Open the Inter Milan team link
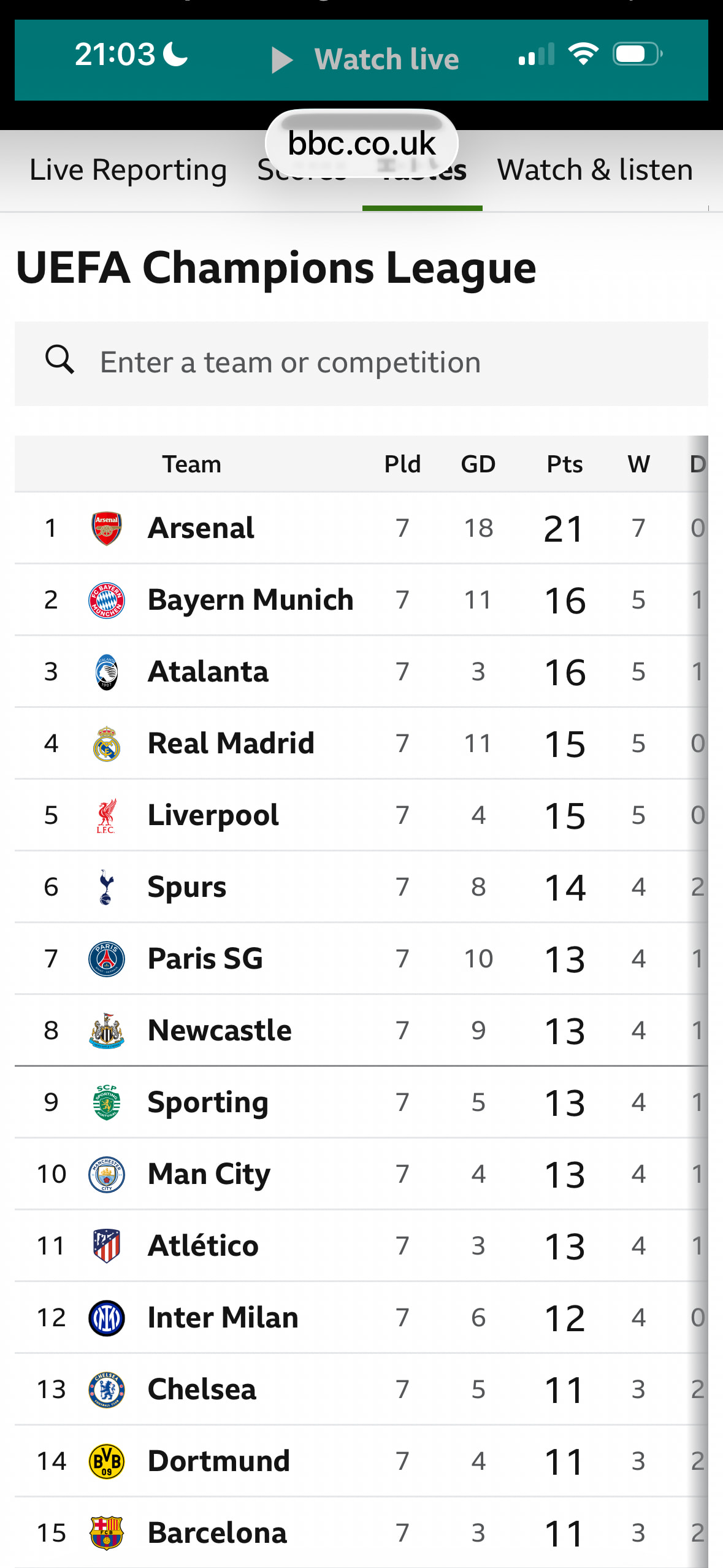The image size is (723, 1568). (x=223, y=1318)
